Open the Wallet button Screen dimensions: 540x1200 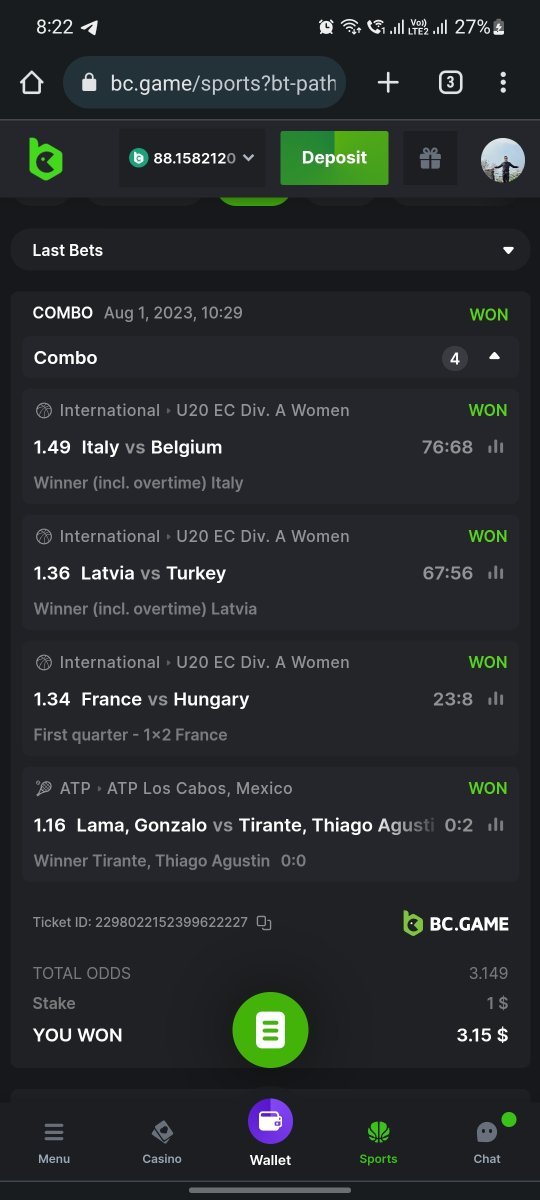click(270, 1133)
